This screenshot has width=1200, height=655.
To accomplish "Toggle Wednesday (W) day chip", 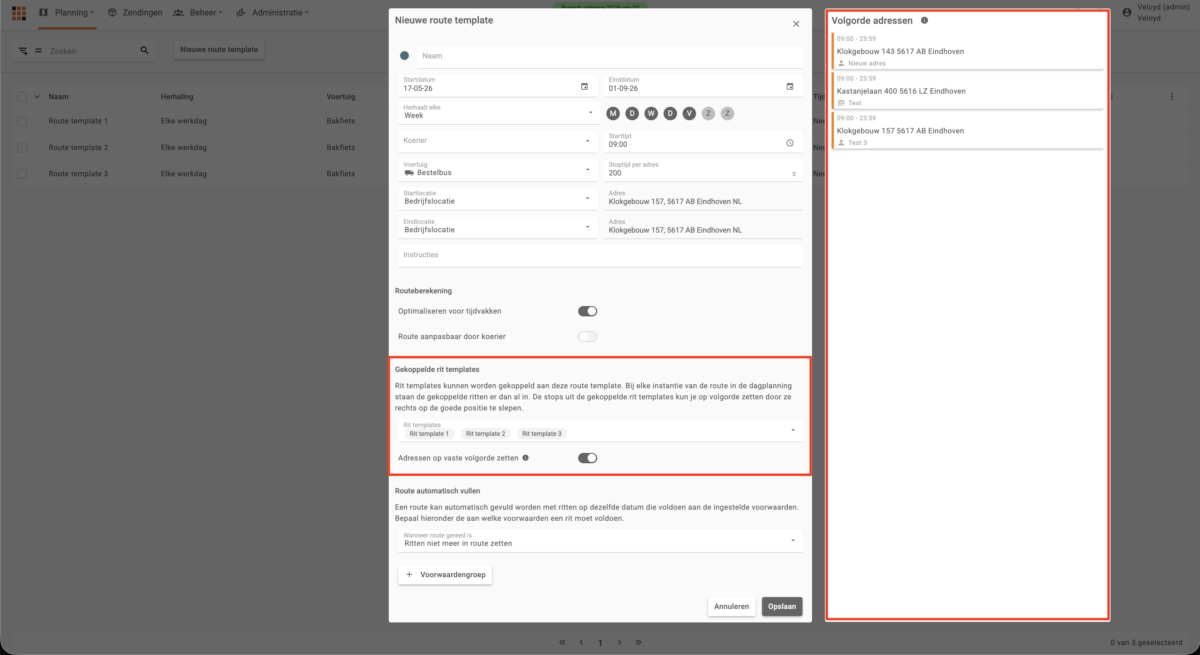I will tap(651, 113).
